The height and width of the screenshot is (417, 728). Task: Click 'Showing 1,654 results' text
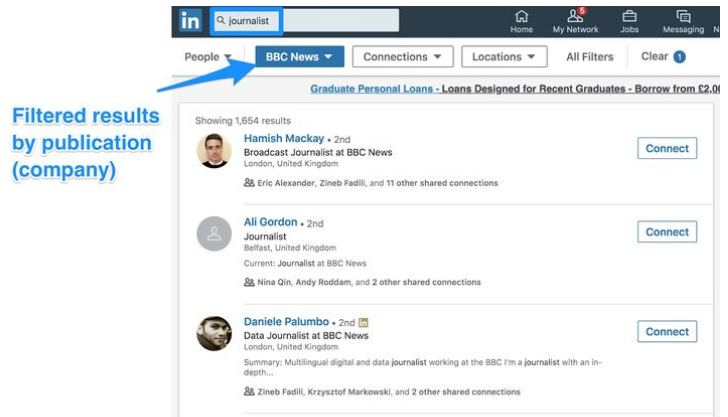pyautogui.click(x=243, y=121)
